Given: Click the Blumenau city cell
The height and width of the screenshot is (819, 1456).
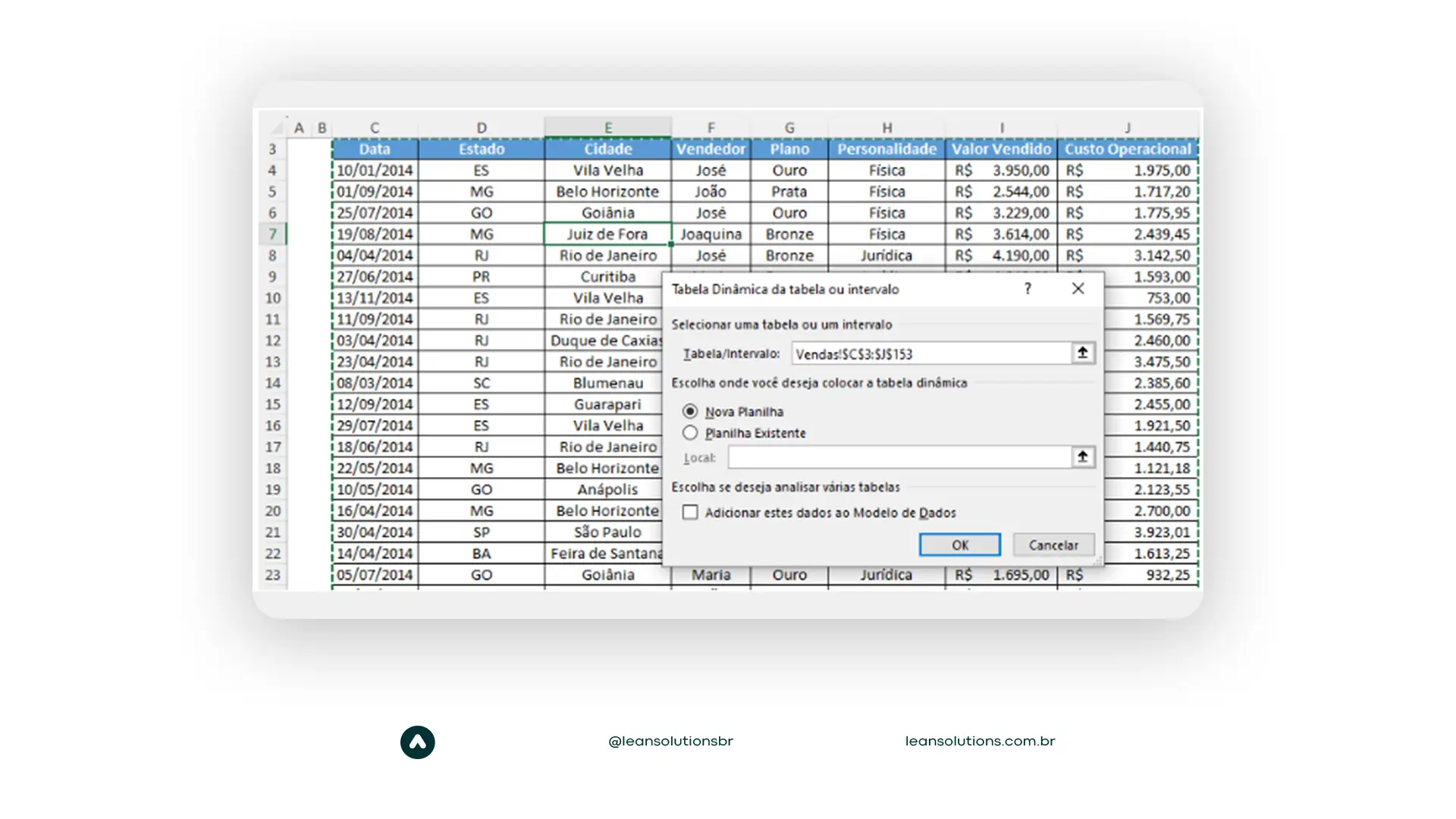Looking at the screenshot, I should click(x=607, y=383).
